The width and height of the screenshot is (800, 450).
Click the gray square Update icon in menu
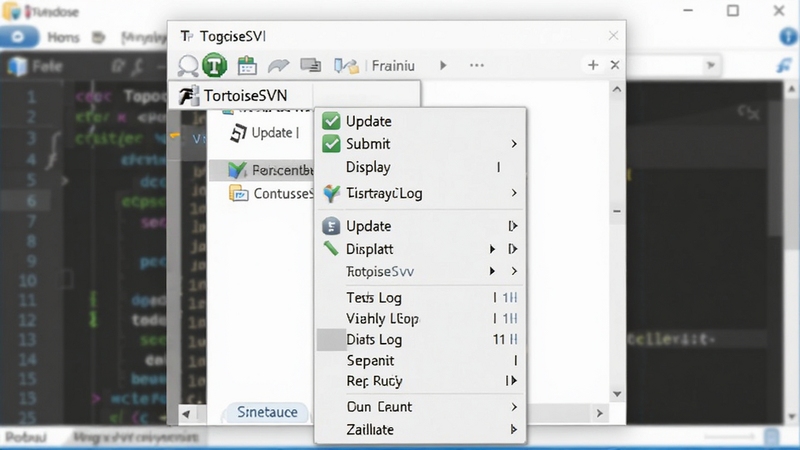[331, 226]
